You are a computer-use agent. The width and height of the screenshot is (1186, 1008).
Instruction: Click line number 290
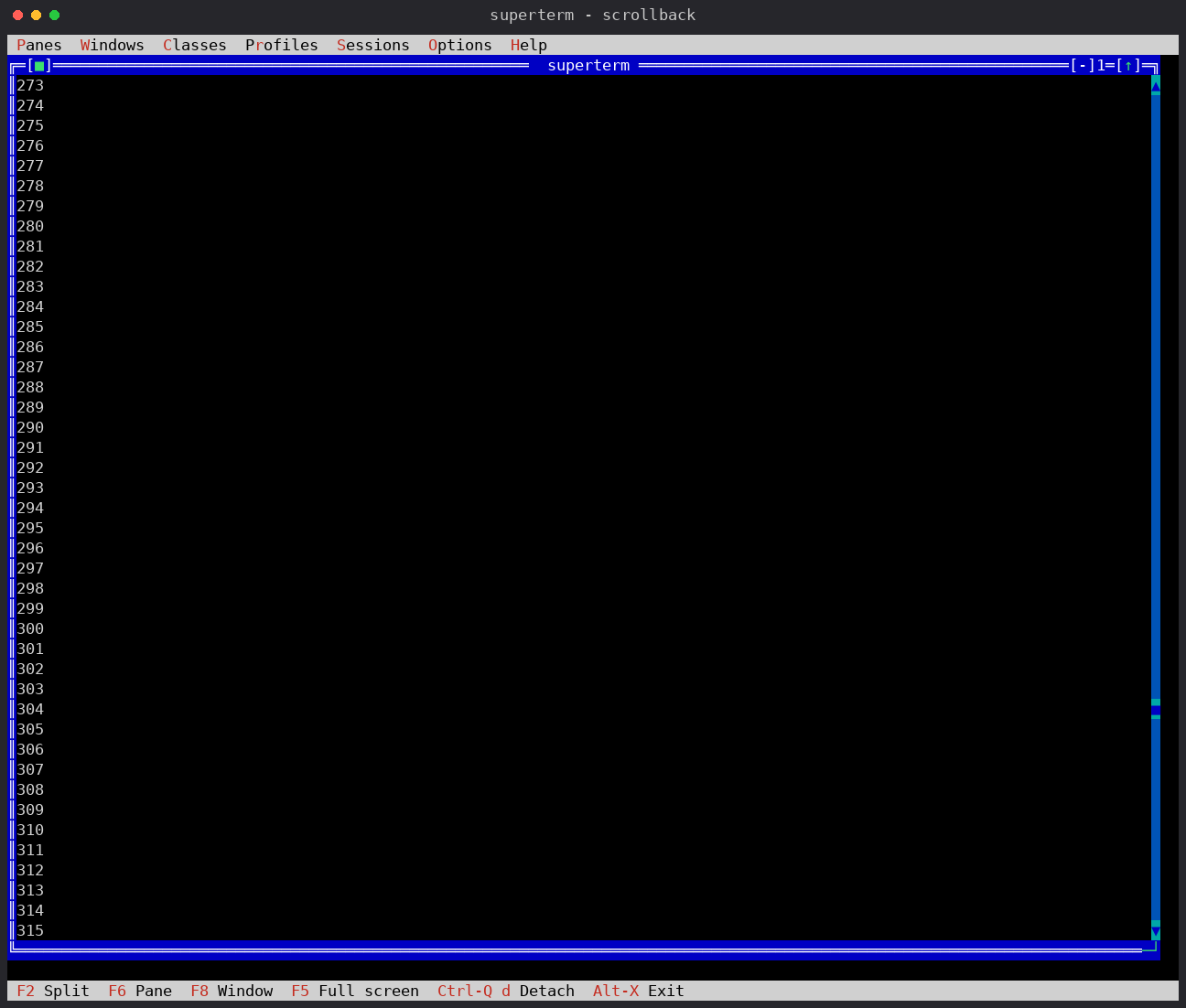click(30, 427)
